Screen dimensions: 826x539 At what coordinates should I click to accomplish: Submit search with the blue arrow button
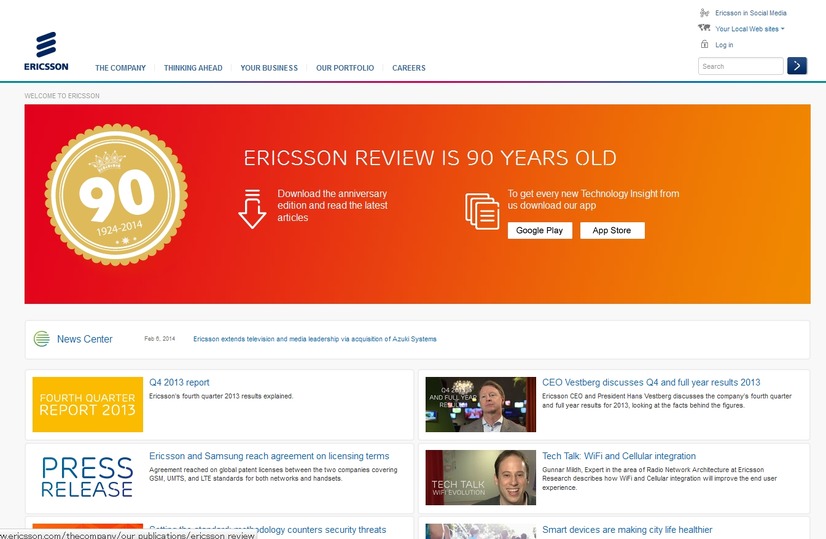point(797,66)
